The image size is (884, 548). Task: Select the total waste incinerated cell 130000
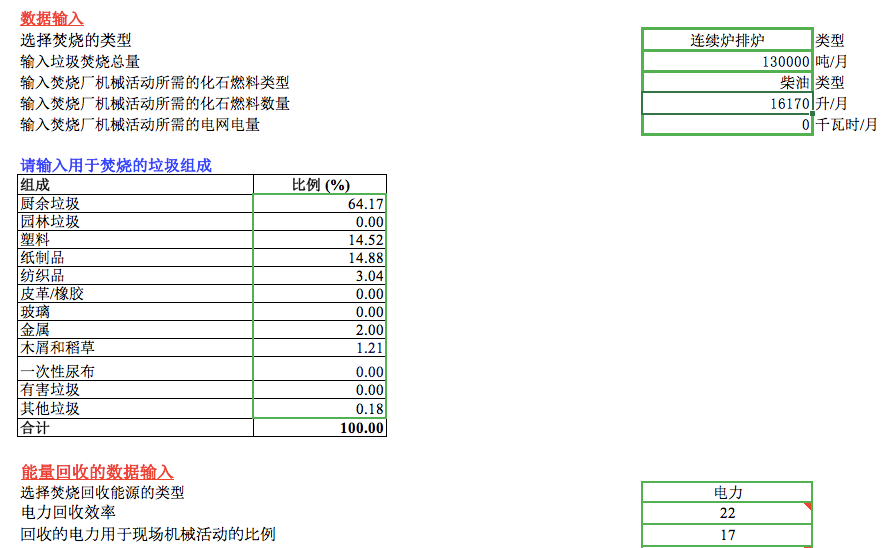click(726, 61)
